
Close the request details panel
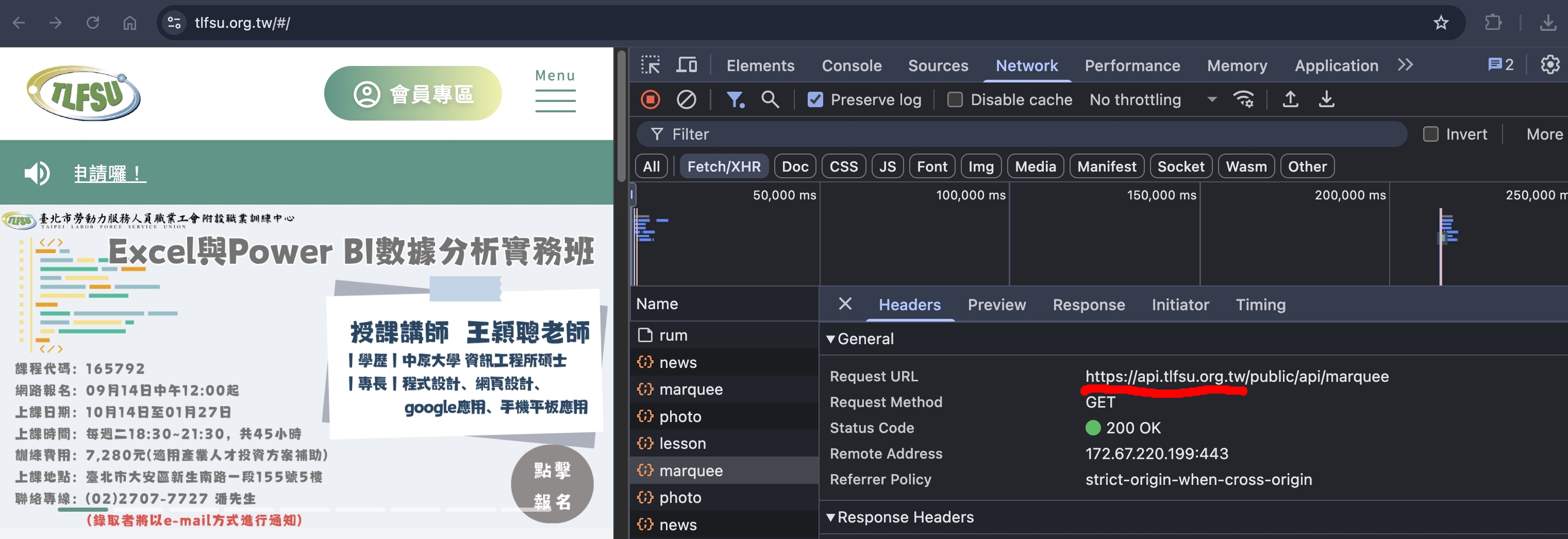(845, 304)
